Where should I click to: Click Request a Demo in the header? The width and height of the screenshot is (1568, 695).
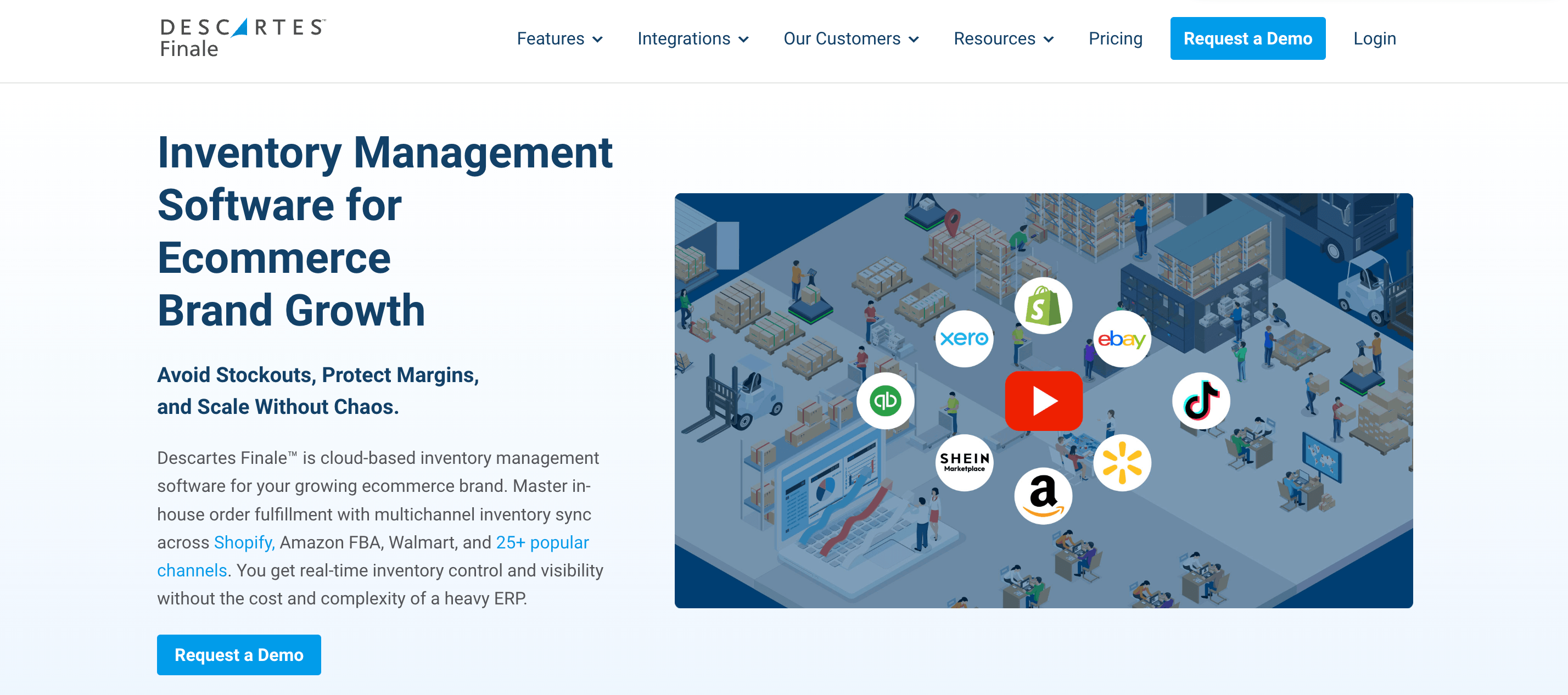pyautogui.click(x=1247, y=38)
